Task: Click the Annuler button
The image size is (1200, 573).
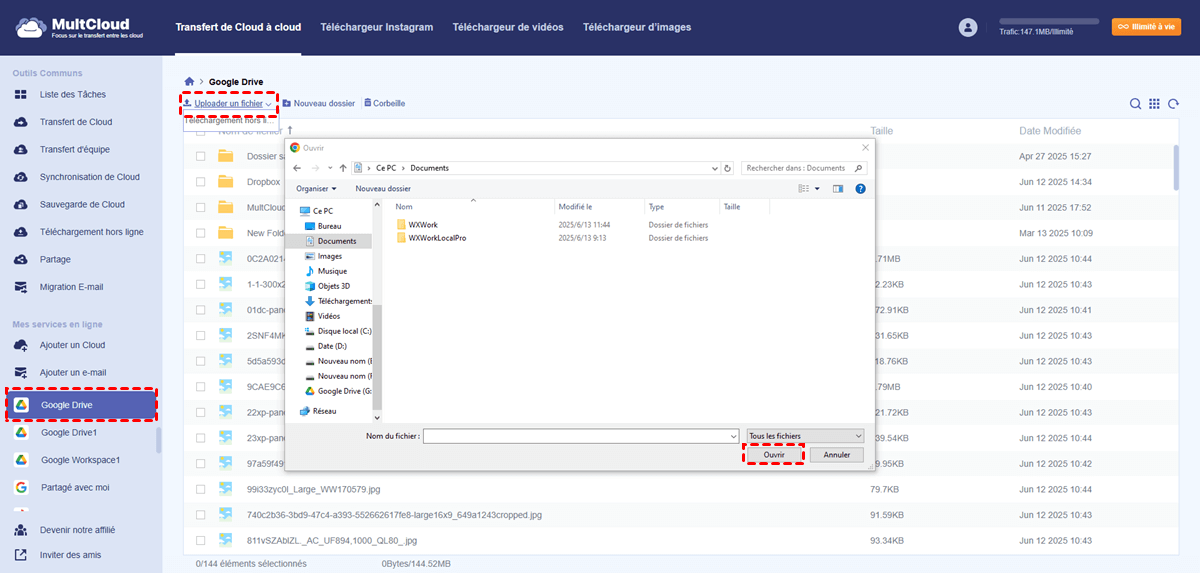Action: [x=836, y=455]
